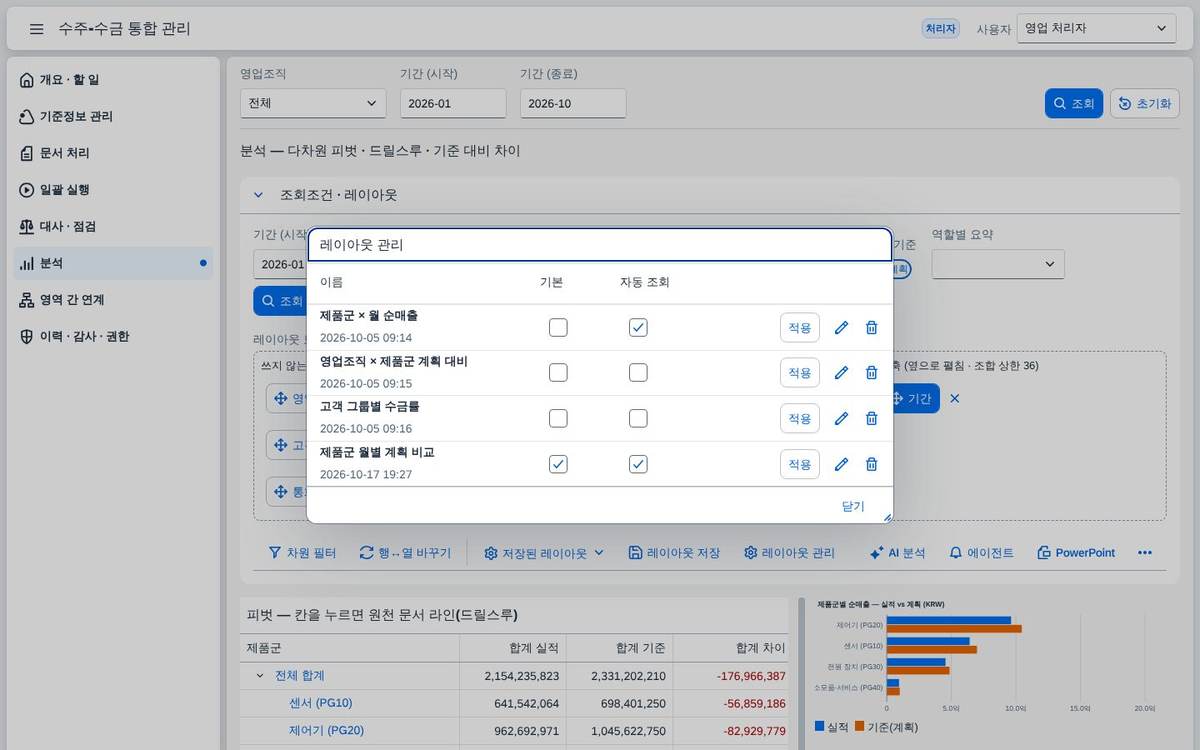Uncheck 자동 조회 for 제품군 월별 계획 비교

point(638,464)
